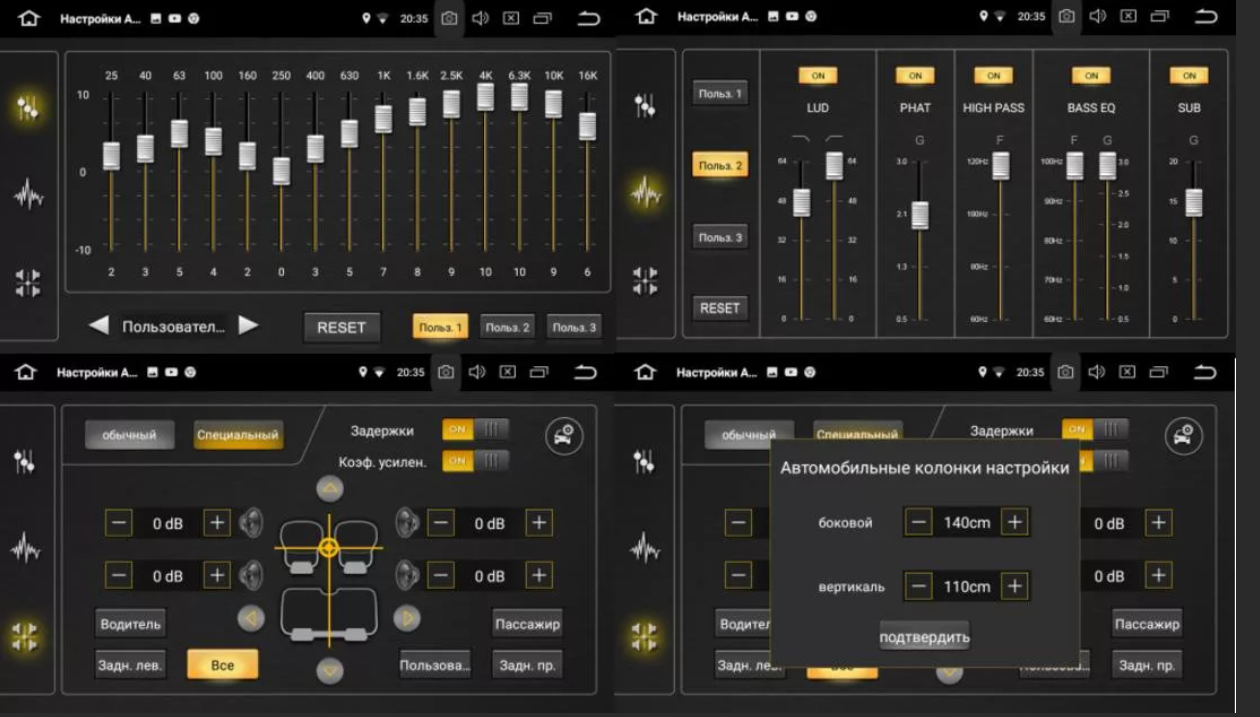Disable the BASS EQ ON switch
1260x717 pixels.
coord(1090,76)
